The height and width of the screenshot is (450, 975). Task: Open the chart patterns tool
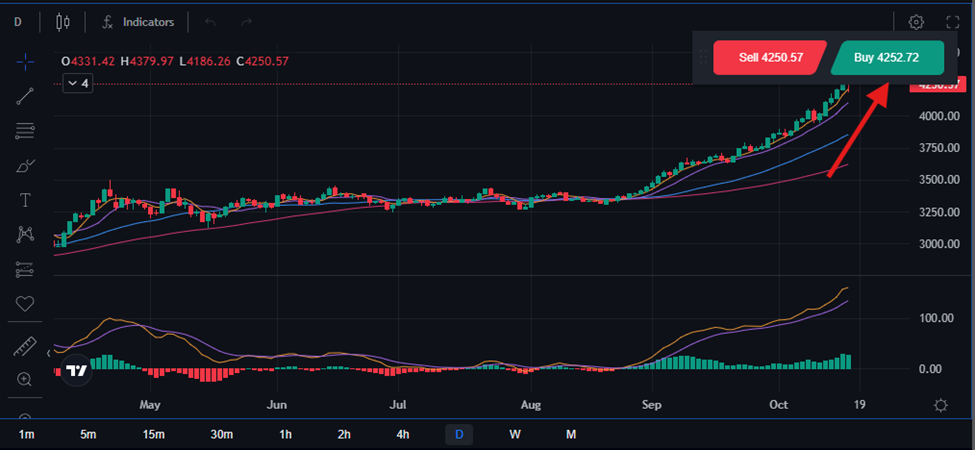(25, 234)
